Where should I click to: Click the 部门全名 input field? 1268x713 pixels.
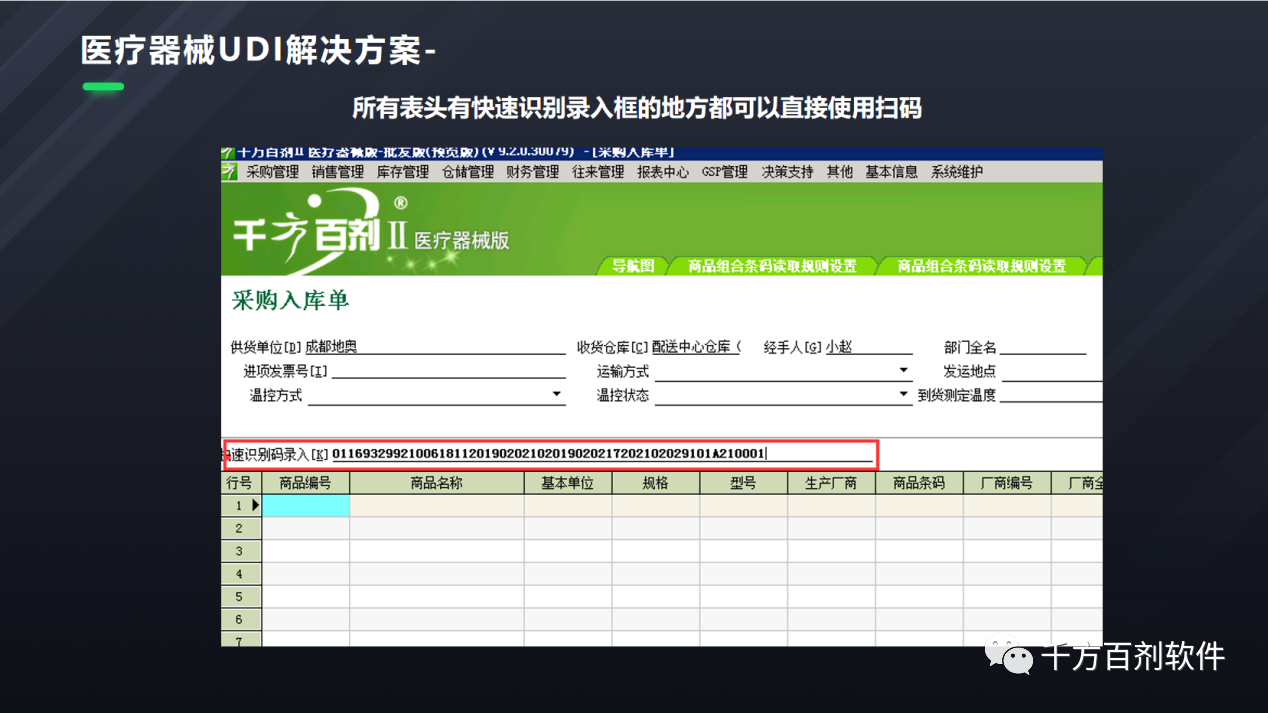tap(1043, 347)
